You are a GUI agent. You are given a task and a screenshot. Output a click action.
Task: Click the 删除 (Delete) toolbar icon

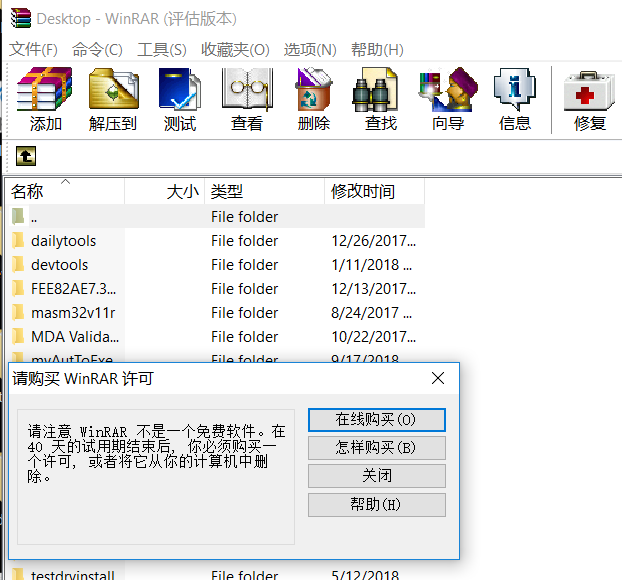[x=314, y=89]
